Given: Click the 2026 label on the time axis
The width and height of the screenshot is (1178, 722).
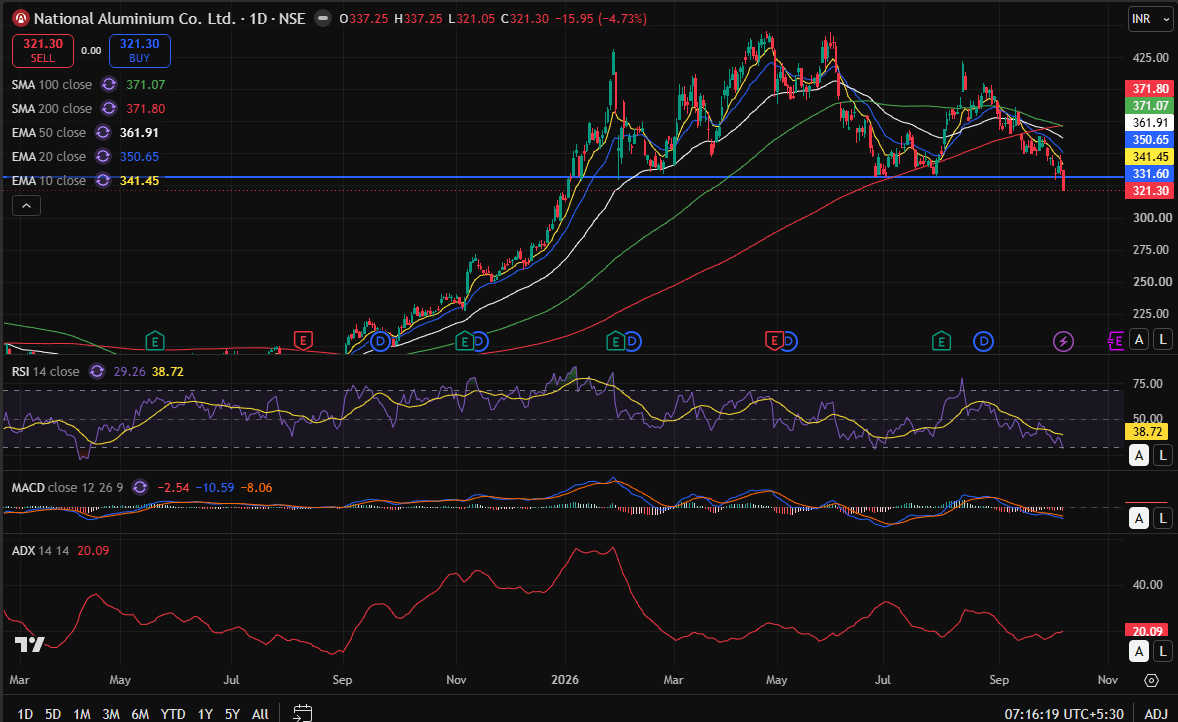Looking at the screenshot, I should point(565,680).
